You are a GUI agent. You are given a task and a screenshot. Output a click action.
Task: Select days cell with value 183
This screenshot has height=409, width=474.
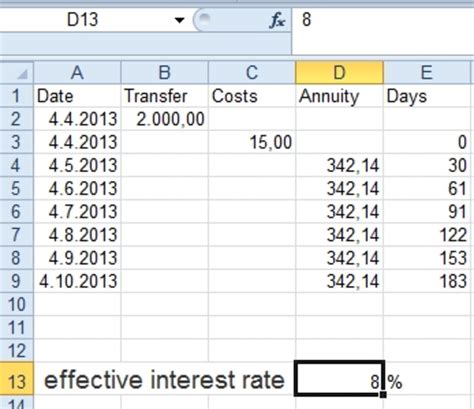[x=427, y=281]
